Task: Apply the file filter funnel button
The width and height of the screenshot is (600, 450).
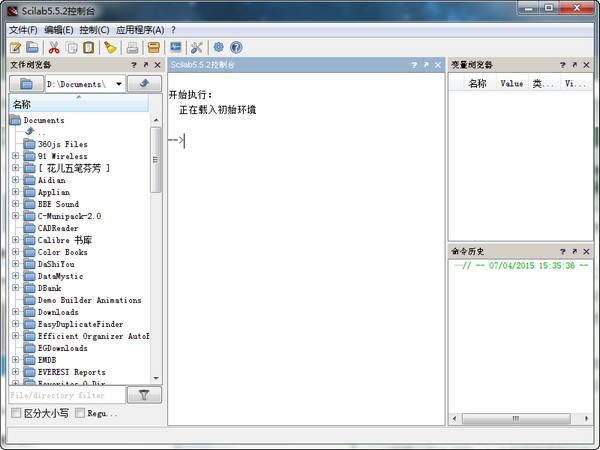Action: click(x=144, y=395)
